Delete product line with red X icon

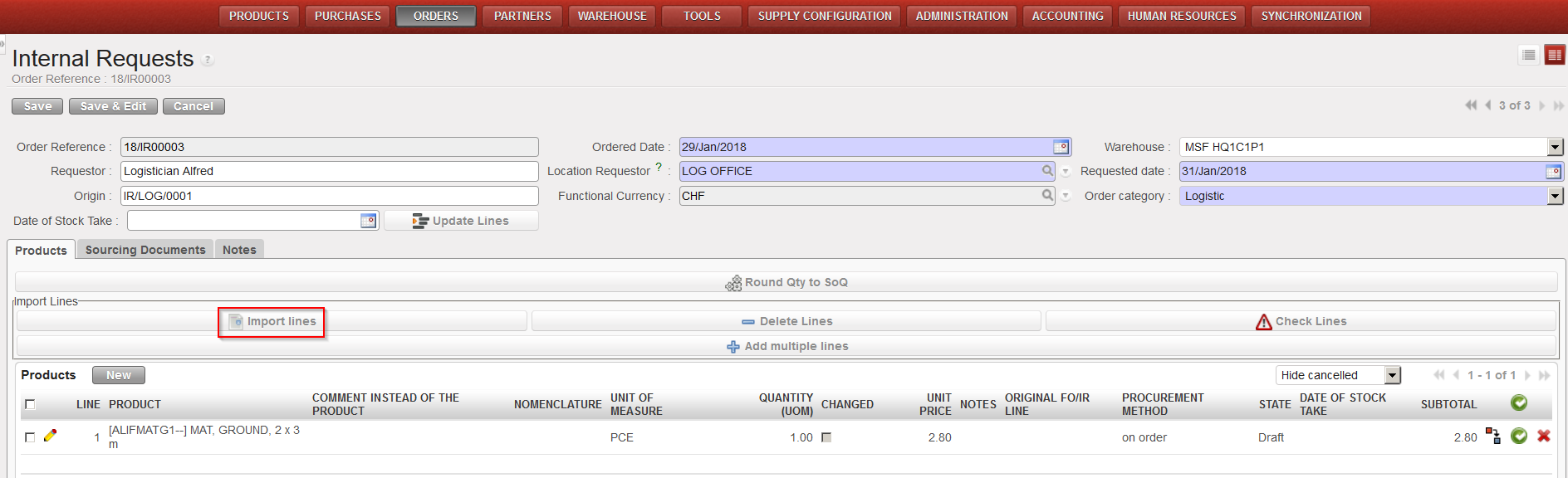coord(1544,436)
